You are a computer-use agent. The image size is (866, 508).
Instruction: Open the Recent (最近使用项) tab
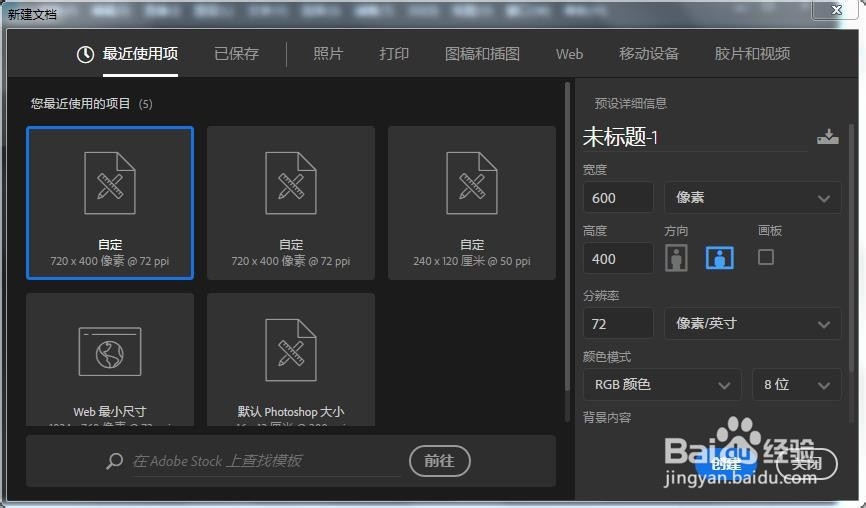tap(140, 54)
